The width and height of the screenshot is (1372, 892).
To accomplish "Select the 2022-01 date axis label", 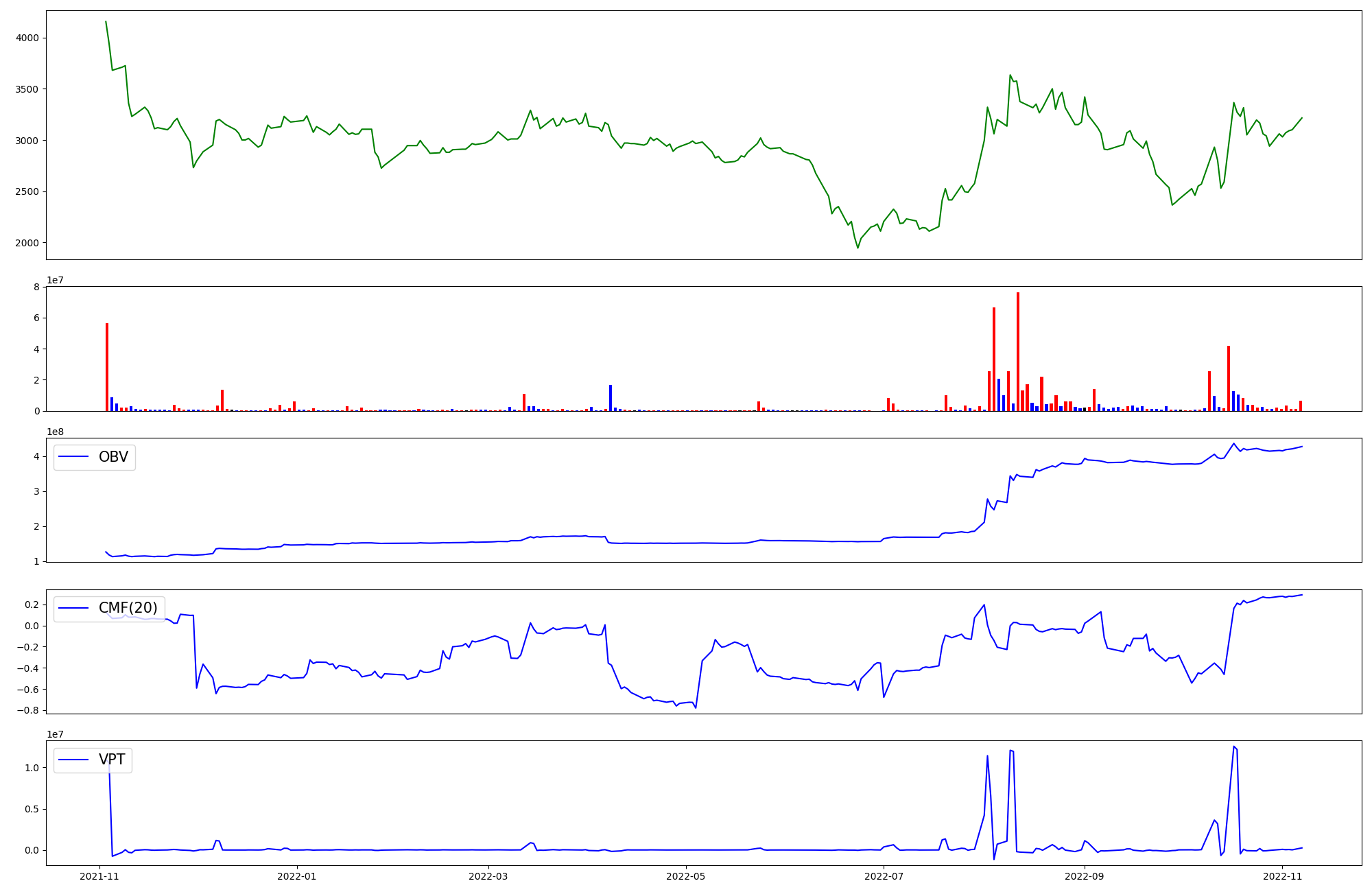I will [x=297, y=876].
